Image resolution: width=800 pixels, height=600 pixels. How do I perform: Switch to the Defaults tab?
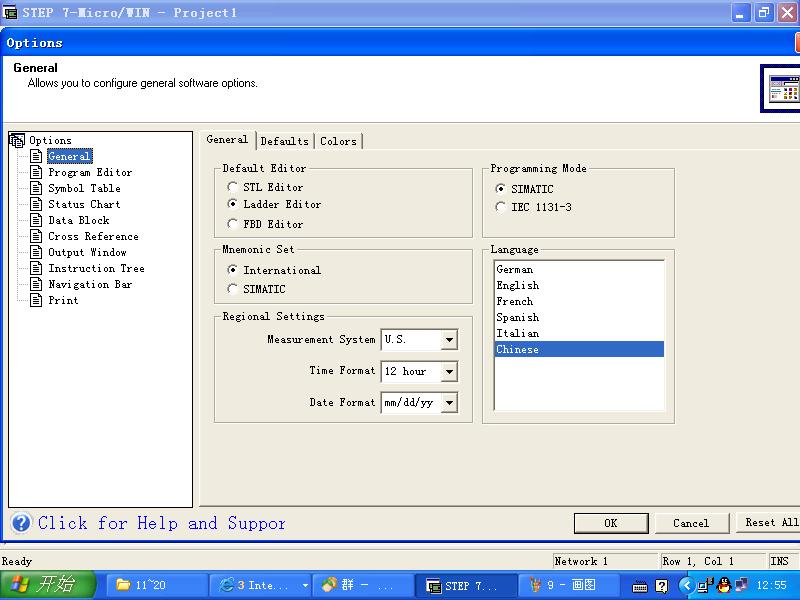[285, 141]
